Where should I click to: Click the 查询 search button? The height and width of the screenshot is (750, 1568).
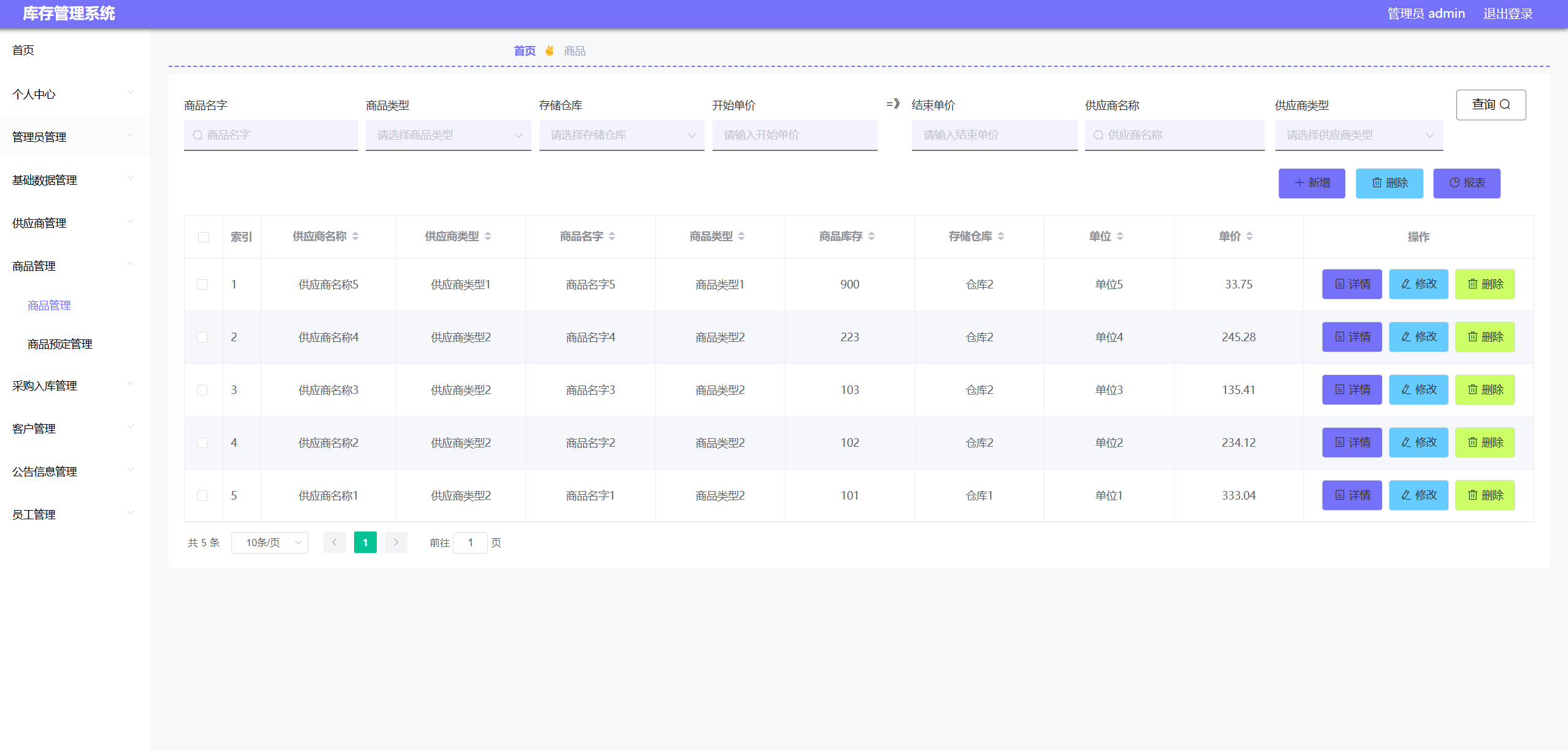tap(1490, 105)
